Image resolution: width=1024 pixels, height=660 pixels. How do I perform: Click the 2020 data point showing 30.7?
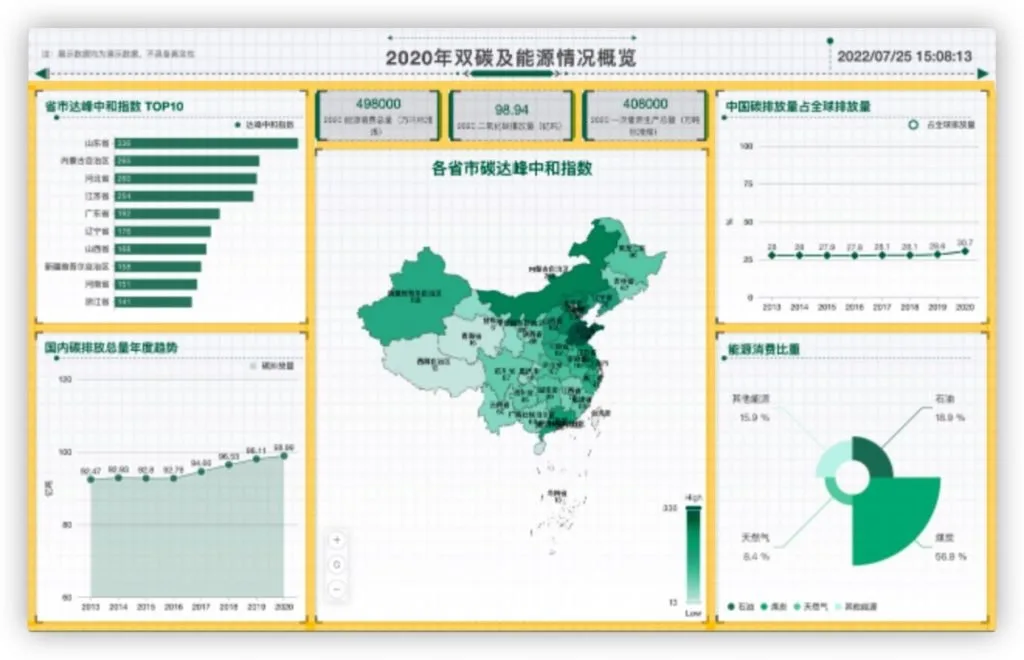point(965,251)
